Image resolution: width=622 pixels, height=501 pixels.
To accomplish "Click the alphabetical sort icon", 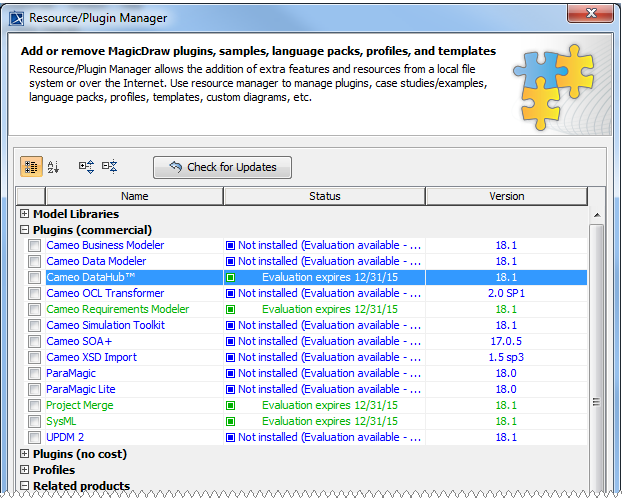I will (54, 167).
